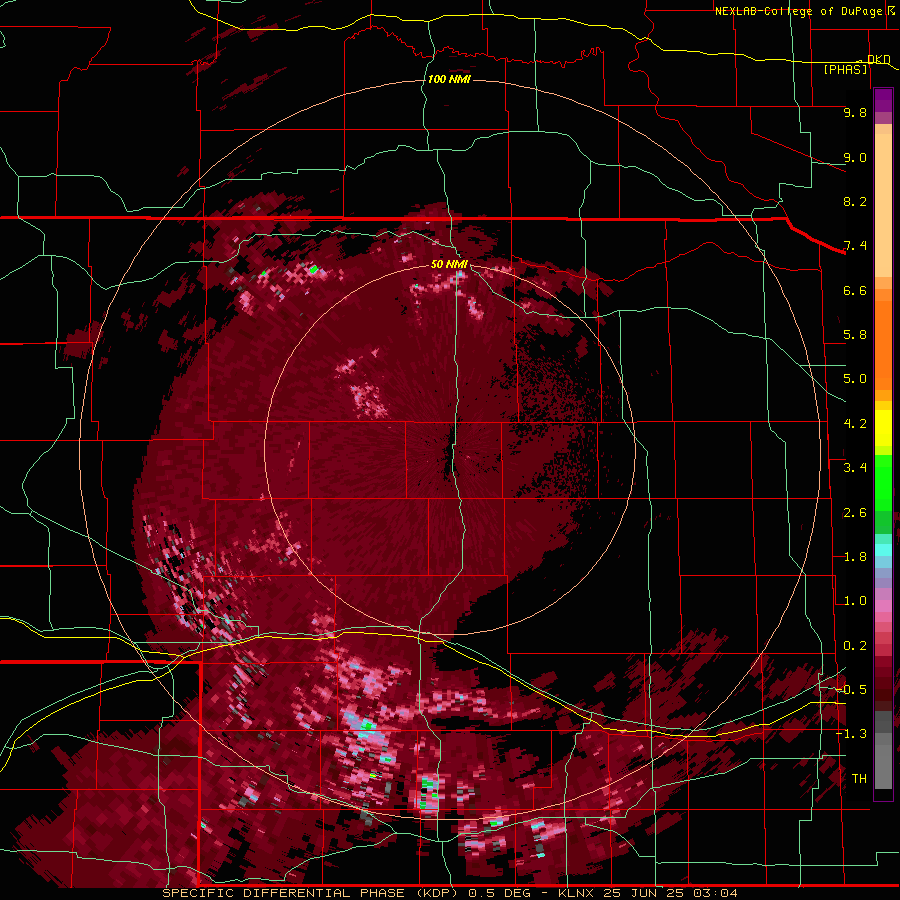Click the 4.2 legend value
Image resolution: width=900 pixels, height=900 pixels.
click(x=855, y=424)
